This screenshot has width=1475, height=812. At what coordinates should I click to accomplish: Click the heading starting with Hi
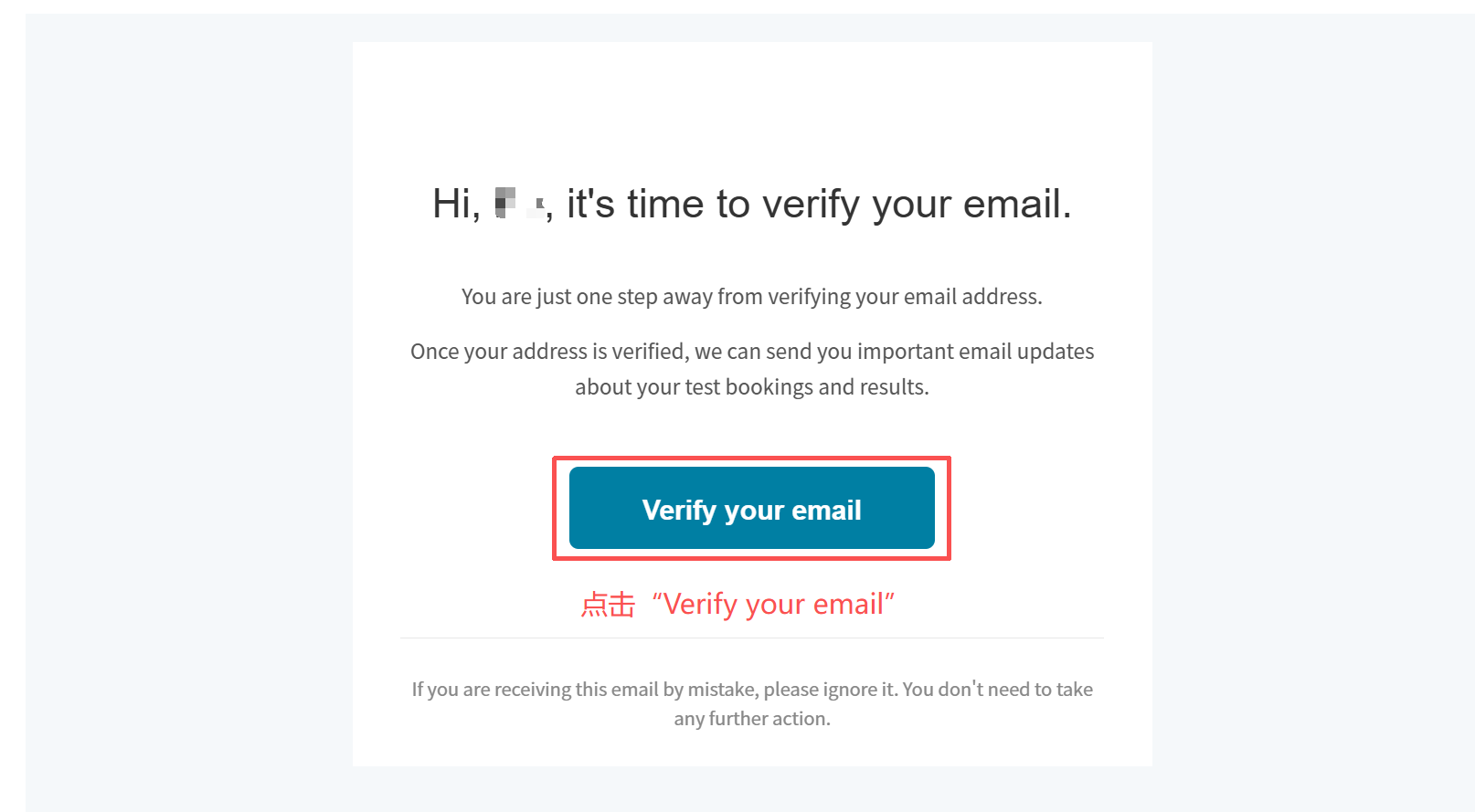751,204
